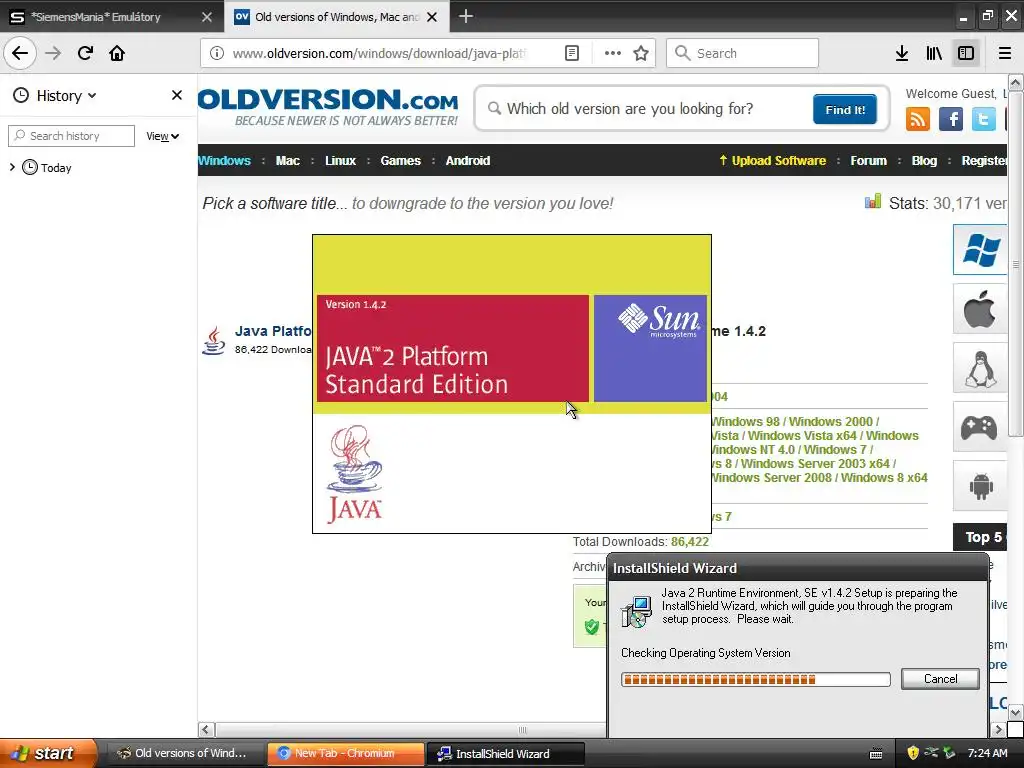
Task: Click the vertical scrollbar thumb
Action: [x=1016, y=264]
